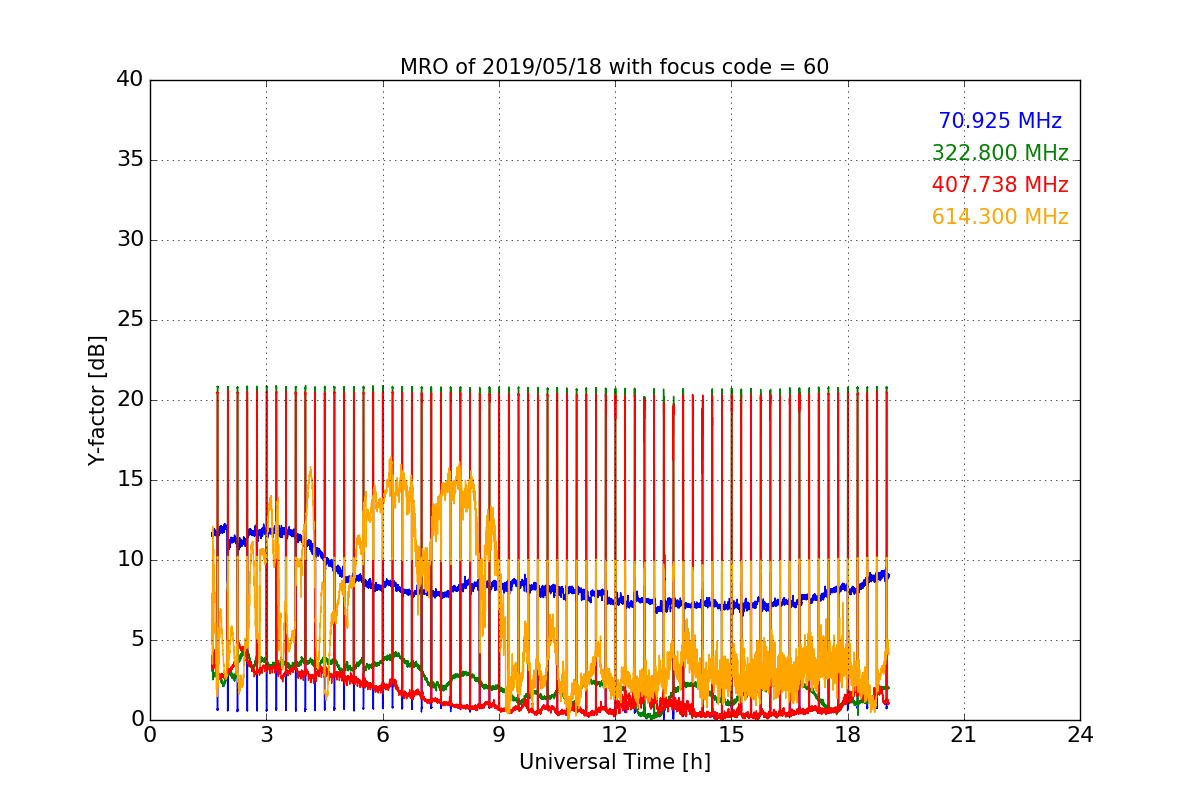Click the 'Universal Time [h]' axis label

click(614, 762)
